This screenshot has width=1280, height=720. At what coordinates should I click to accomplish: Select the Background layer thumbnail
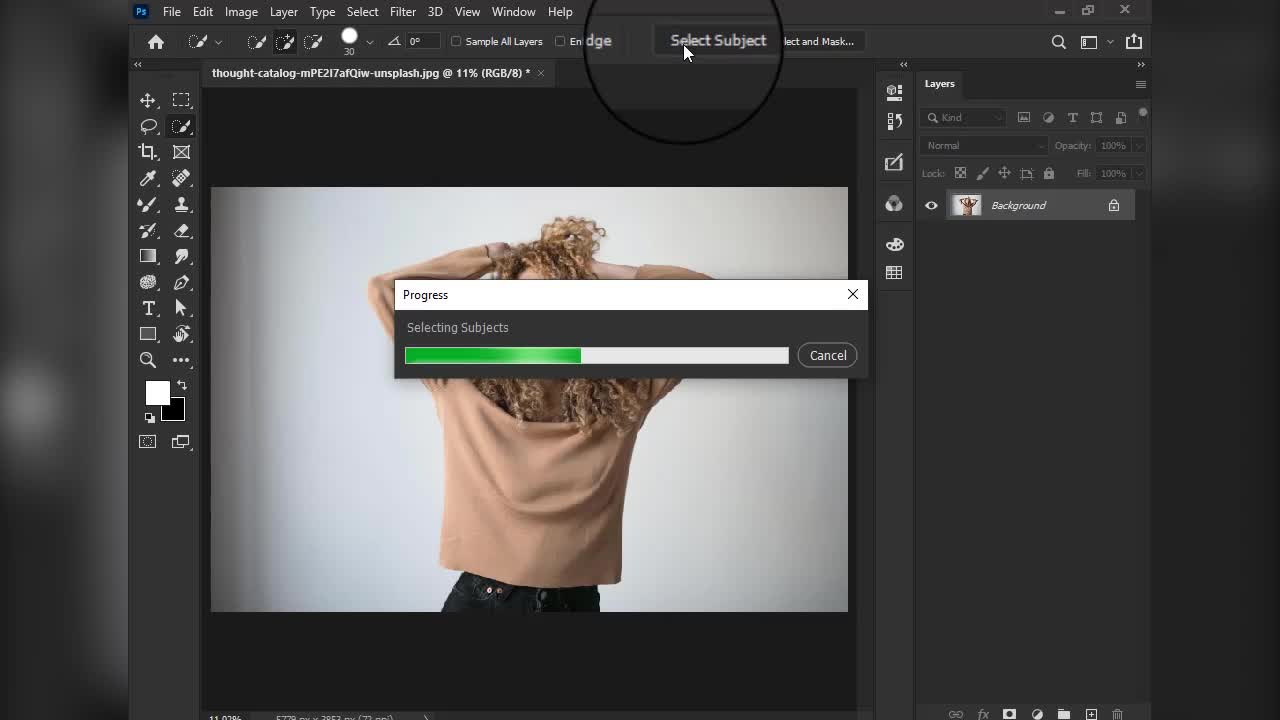(967, 206)
